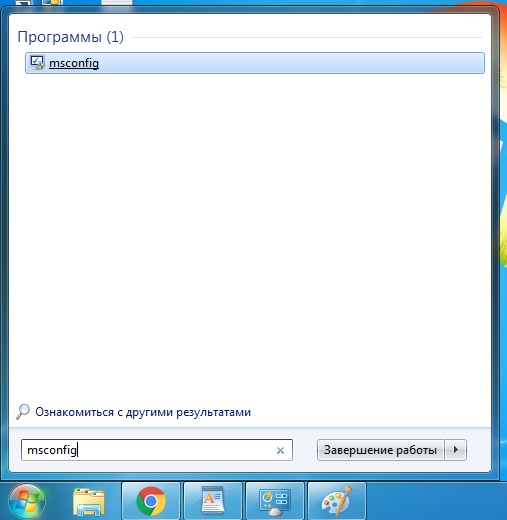Open the WordPad taskbar icon
The width and height of the screenshot is (507, 520).
pos(213,501)
